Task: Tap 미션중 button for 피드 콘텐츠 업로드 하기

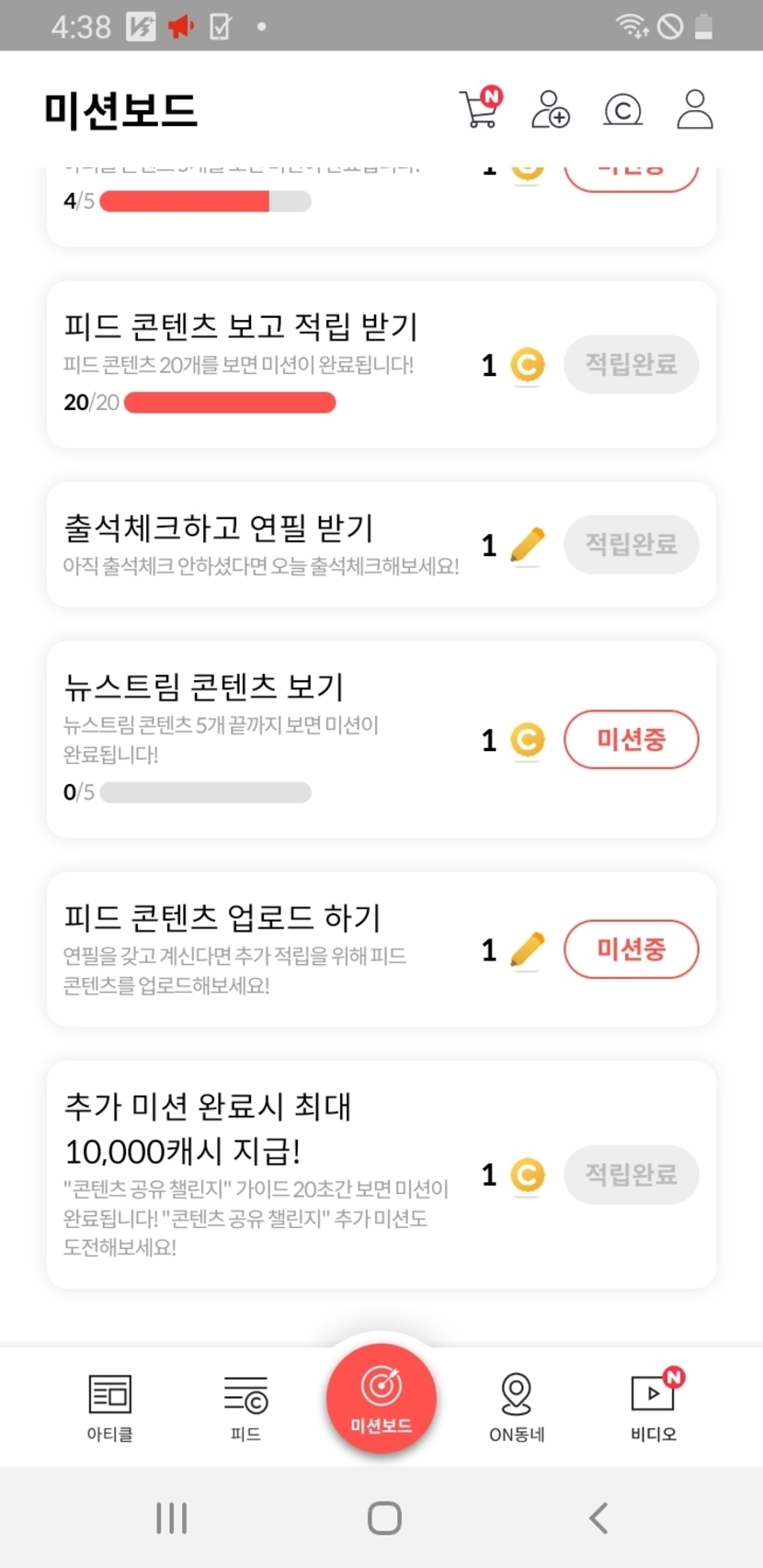Action: coord(631,949)
